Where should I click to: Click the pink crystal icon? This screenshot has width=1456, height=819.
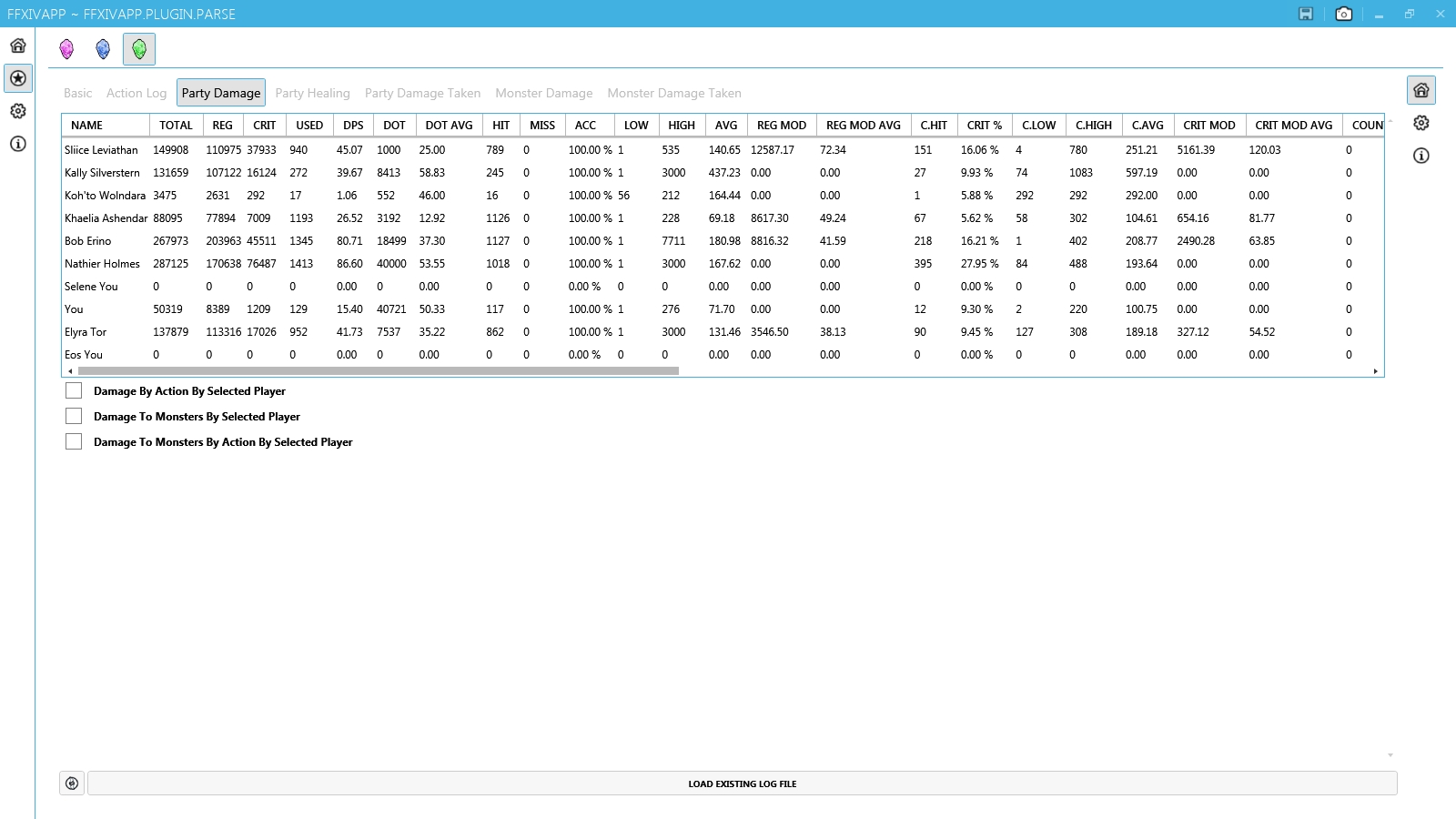[x=66, y=49]
